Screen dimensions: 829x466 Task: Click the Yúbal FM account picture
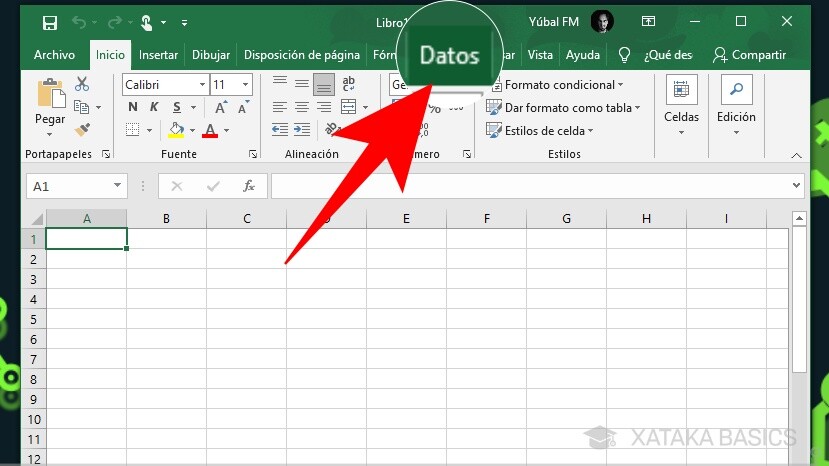(x=602, y=22)
